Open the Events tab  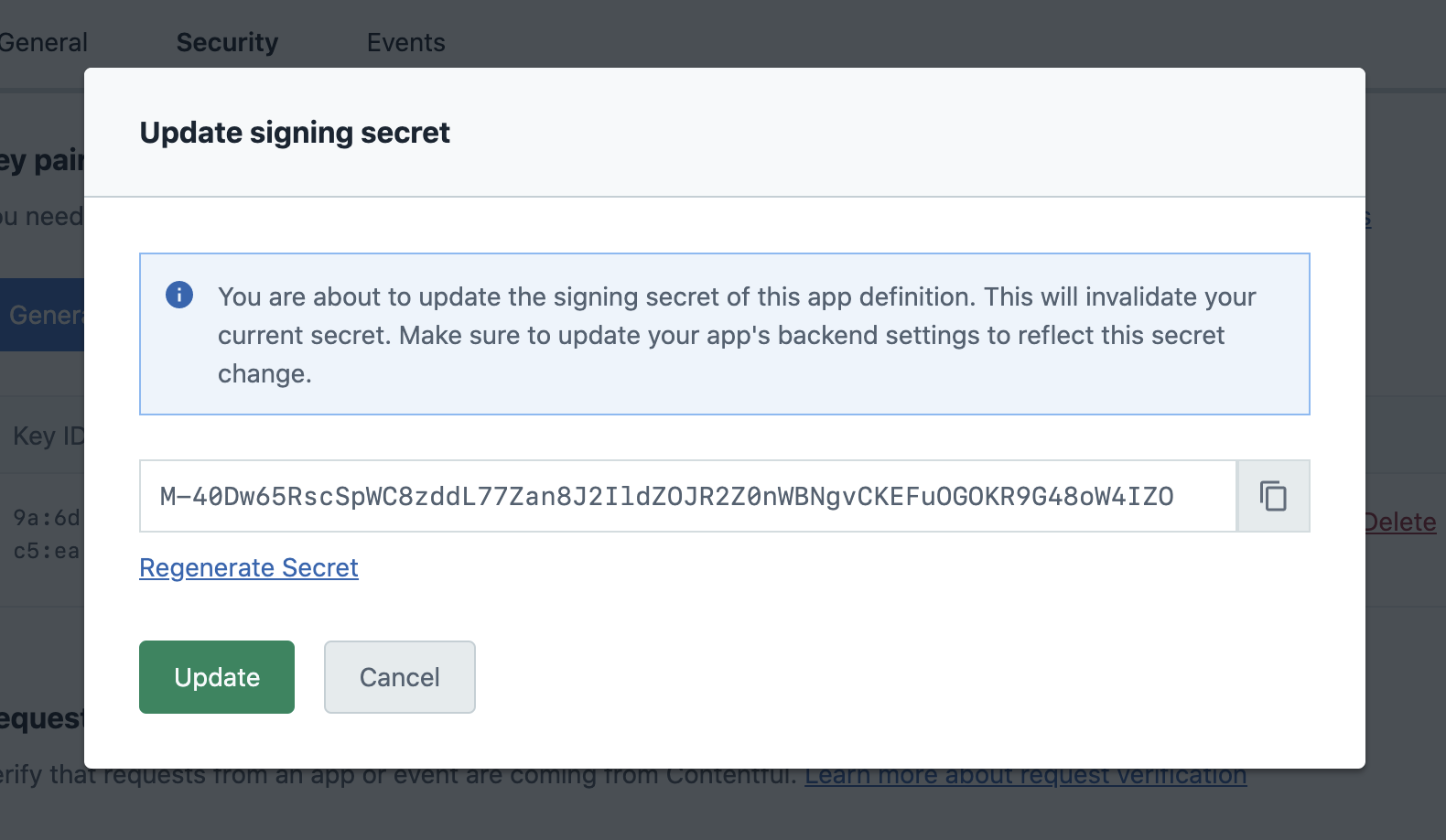pyautogui.click(x=405, y=42)
